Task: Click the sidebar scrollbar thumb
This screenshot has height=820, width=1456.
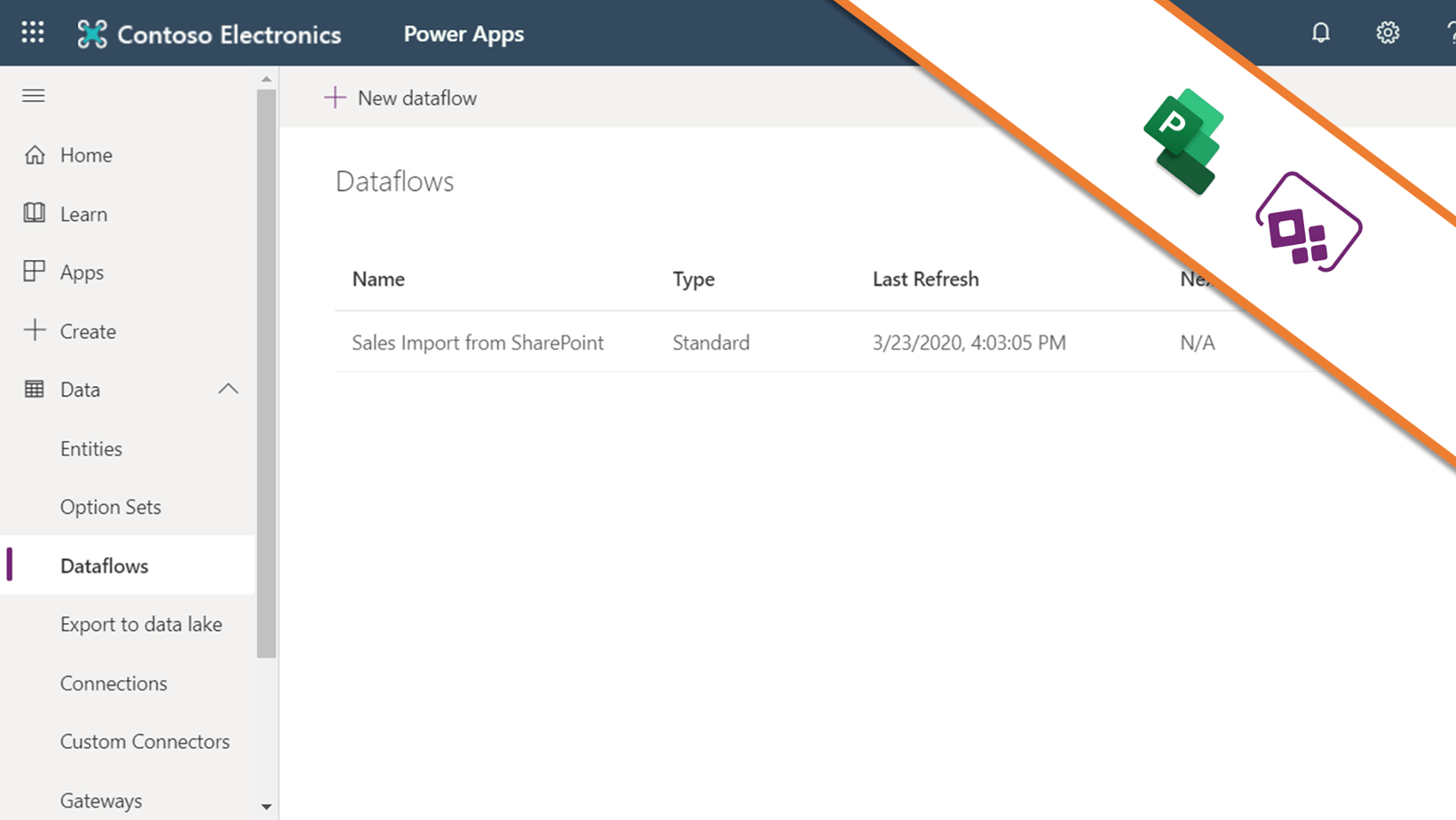Action: (266, 373)
